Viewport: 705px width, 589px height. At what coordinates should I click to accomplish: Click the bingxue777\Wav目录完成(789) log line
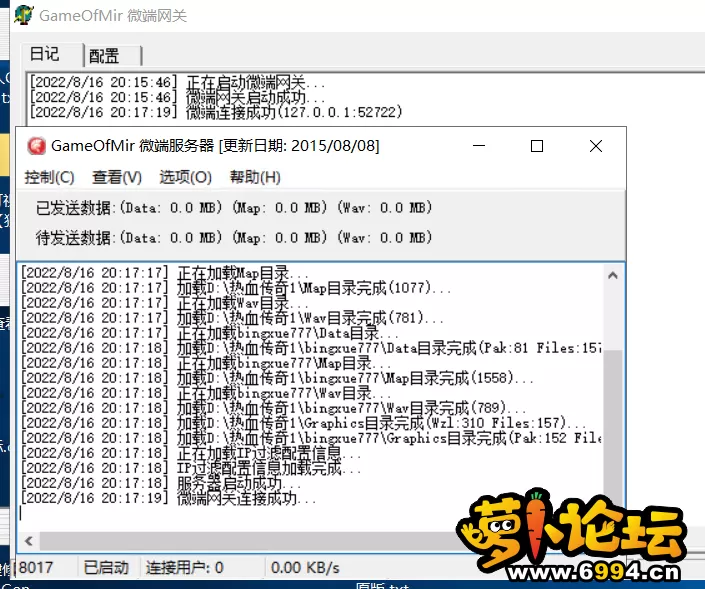274,408
